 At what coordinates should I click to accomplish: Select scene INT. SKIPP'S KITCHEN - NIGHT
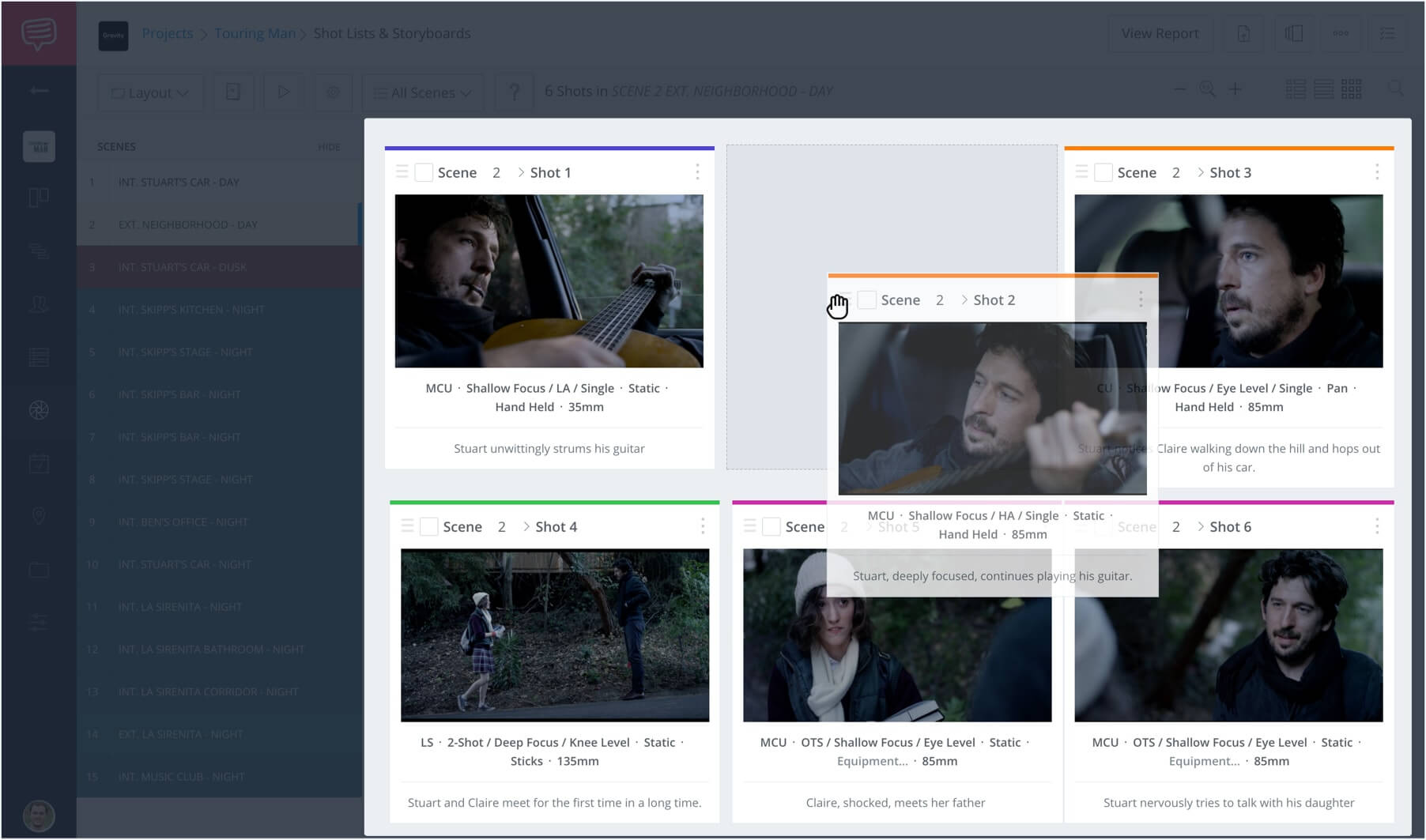tap(219, 310)
